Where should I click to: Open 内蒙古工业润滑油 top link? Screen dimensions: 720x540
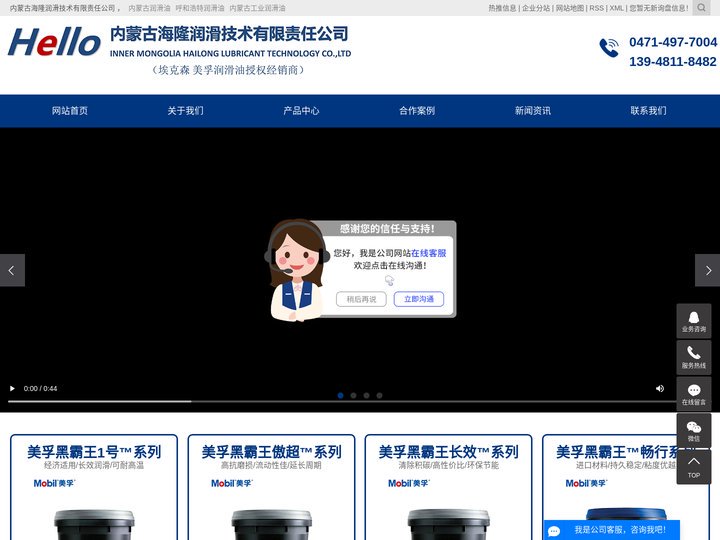pyautogui.click(x=257, y=8)
